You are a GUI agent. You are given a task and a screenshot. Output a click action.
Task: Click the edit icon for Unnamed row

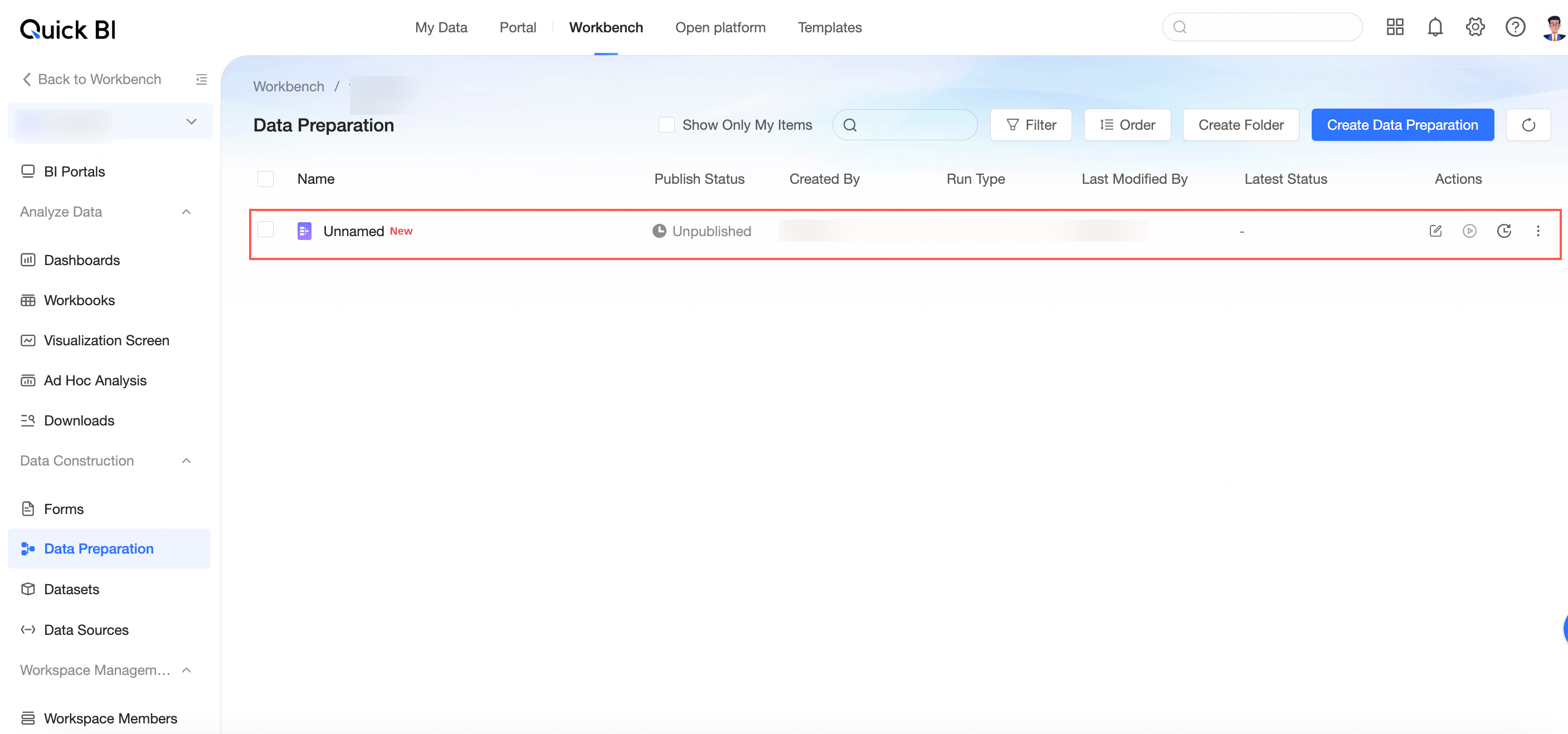(1435, 231)
